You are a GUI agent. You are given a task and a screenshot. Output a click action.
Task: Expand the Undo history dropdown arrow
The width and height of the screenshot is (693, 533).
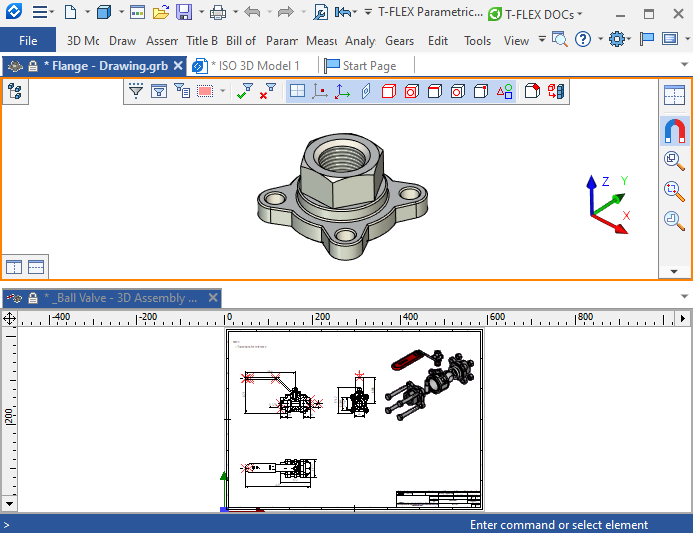(270, 12)
